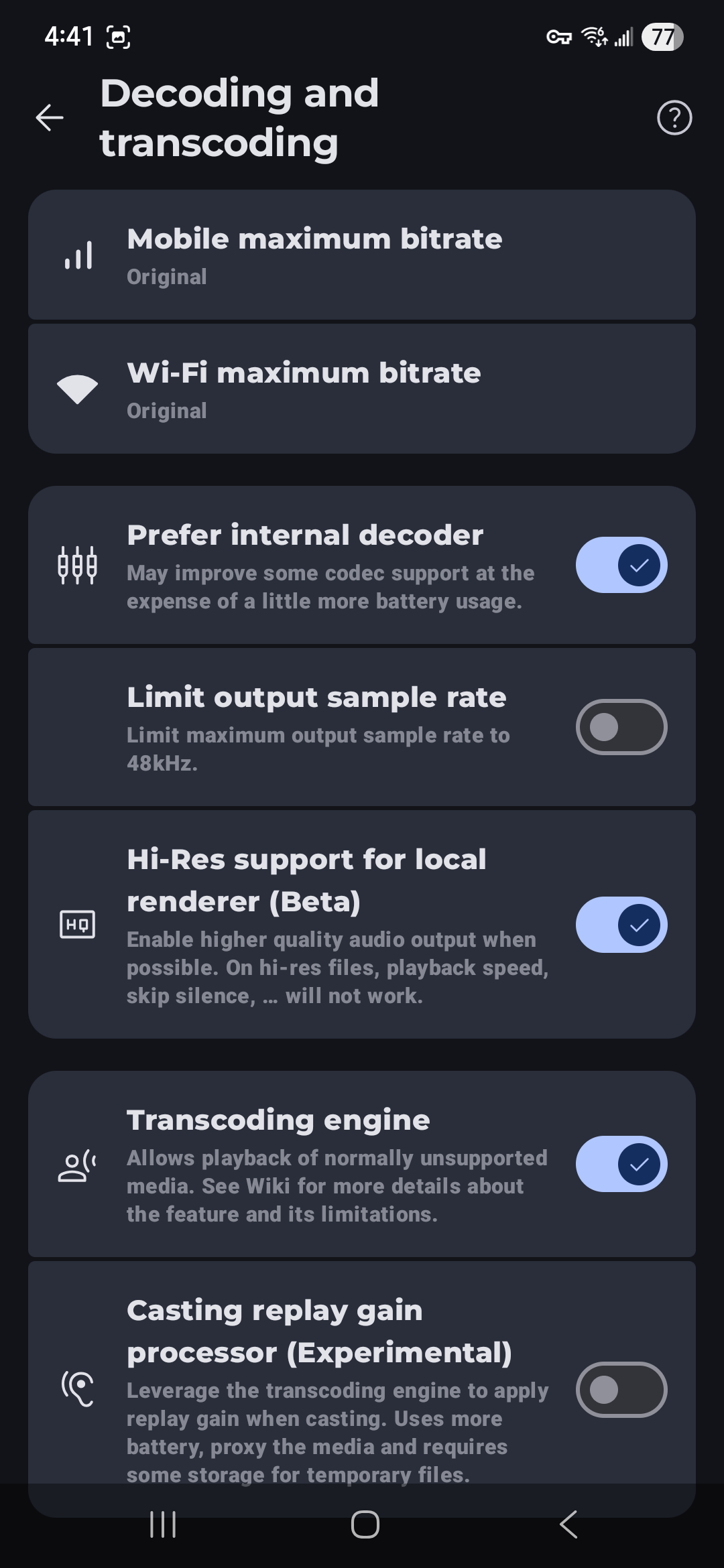
Task: Tap the ear icon for replay gain
Action: (78, 1389)
